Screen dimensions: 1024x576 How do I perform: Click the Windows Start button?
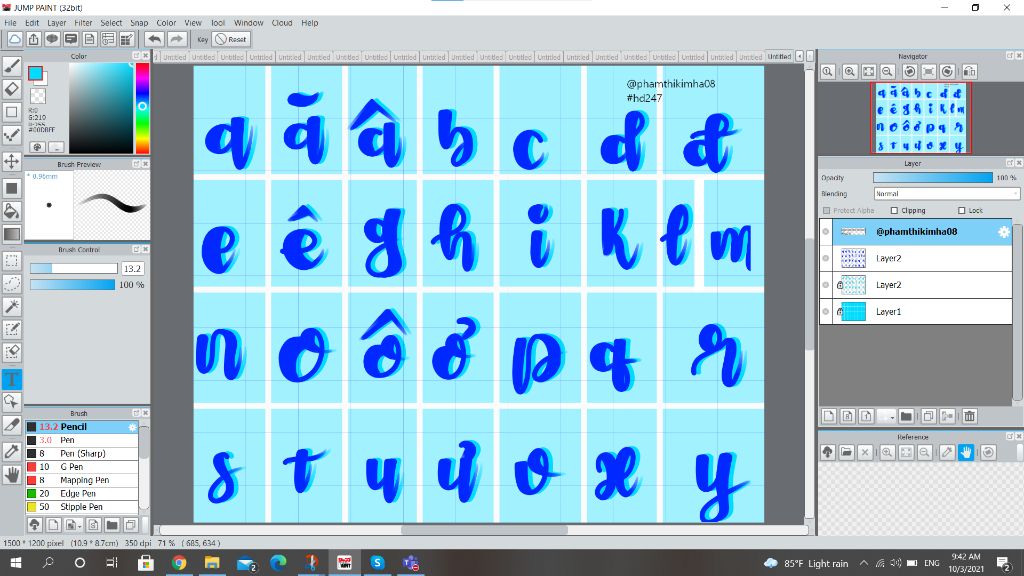tap(16, 562)
